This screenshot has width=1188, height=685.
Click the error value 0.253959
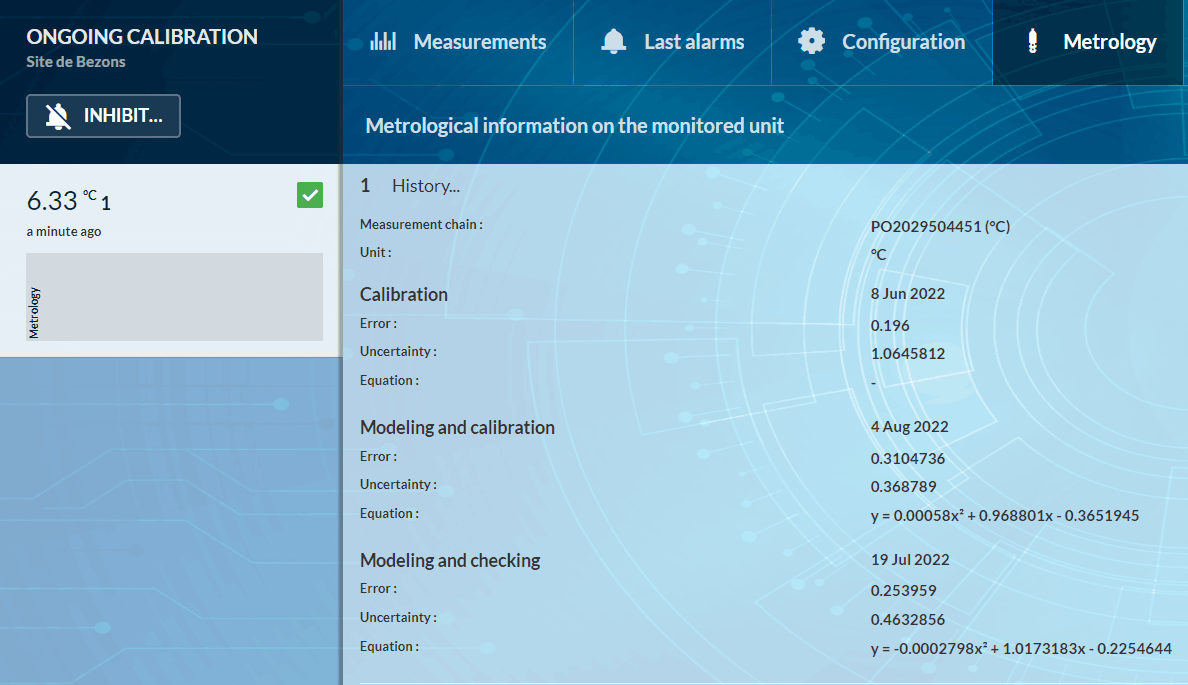pos(903,591)
